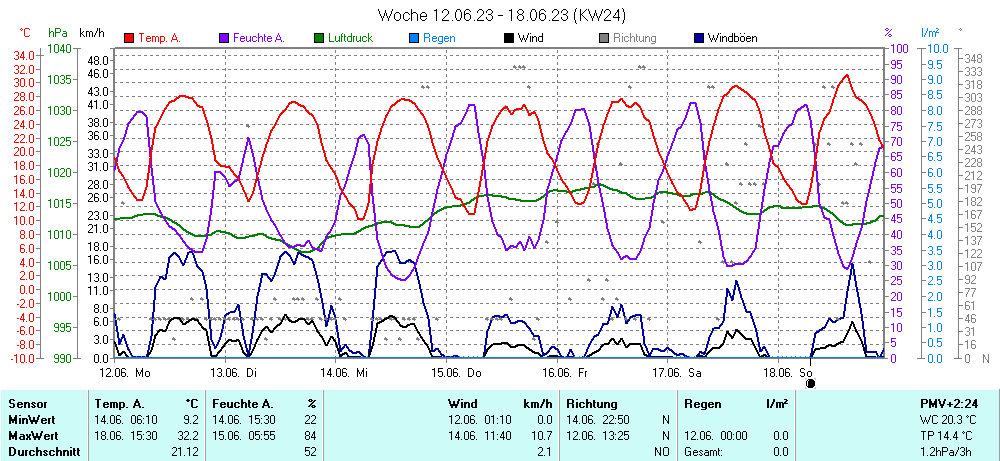Click the 12.06. Mo date label
1000x461 pixels.
click(x=124, y=371)
